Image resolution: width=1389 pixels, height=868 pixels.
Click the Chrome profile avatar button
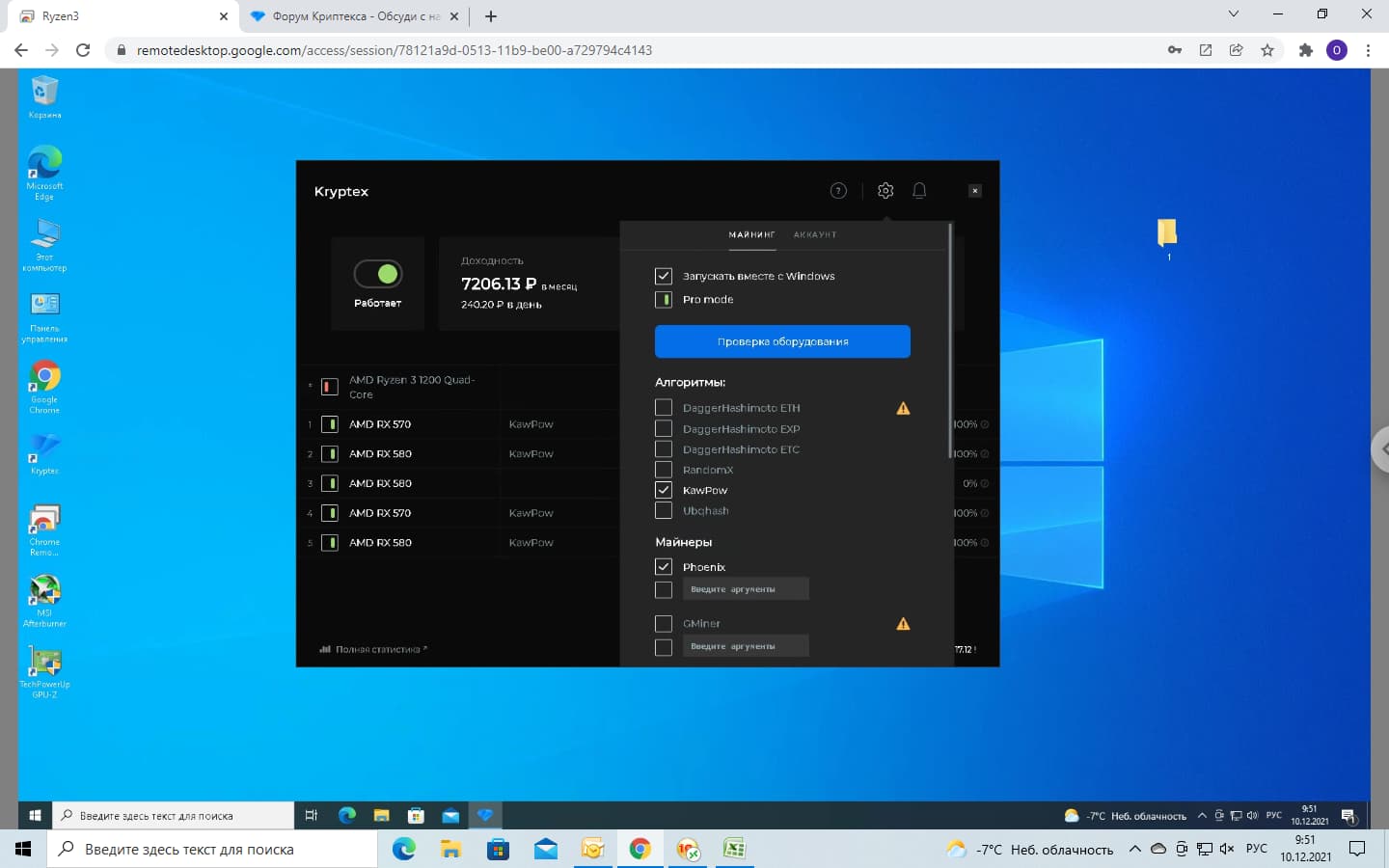(x=1337, y=50)
